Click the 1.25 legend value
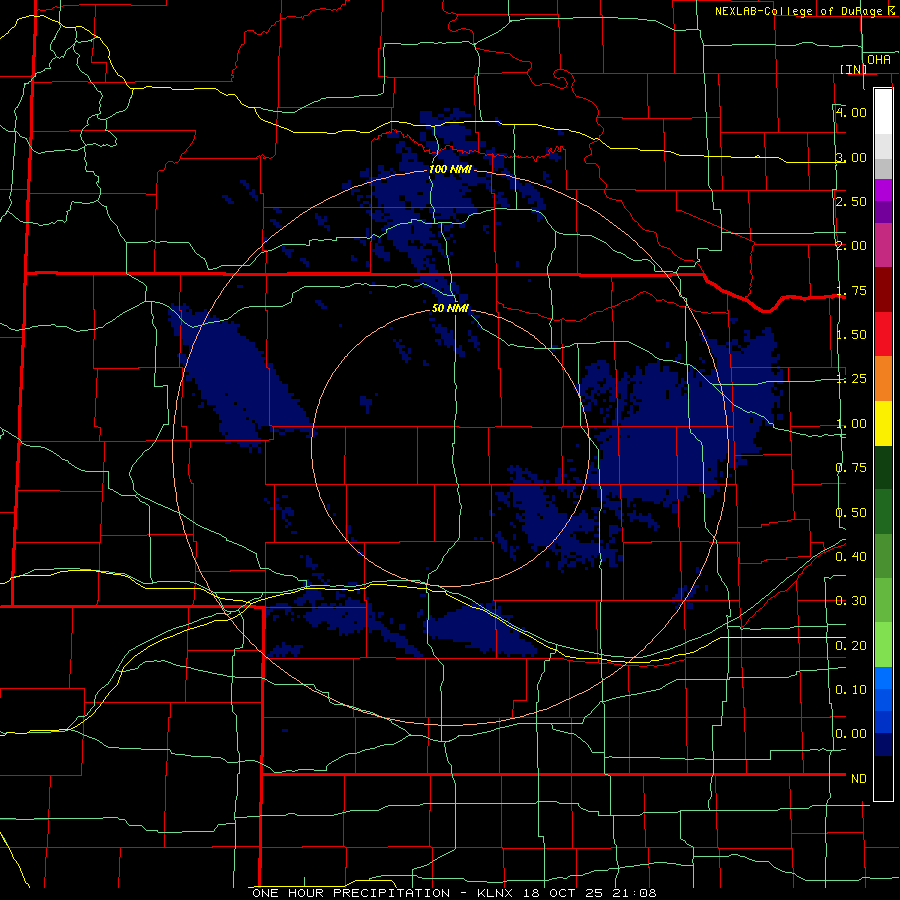 (851, 379)
